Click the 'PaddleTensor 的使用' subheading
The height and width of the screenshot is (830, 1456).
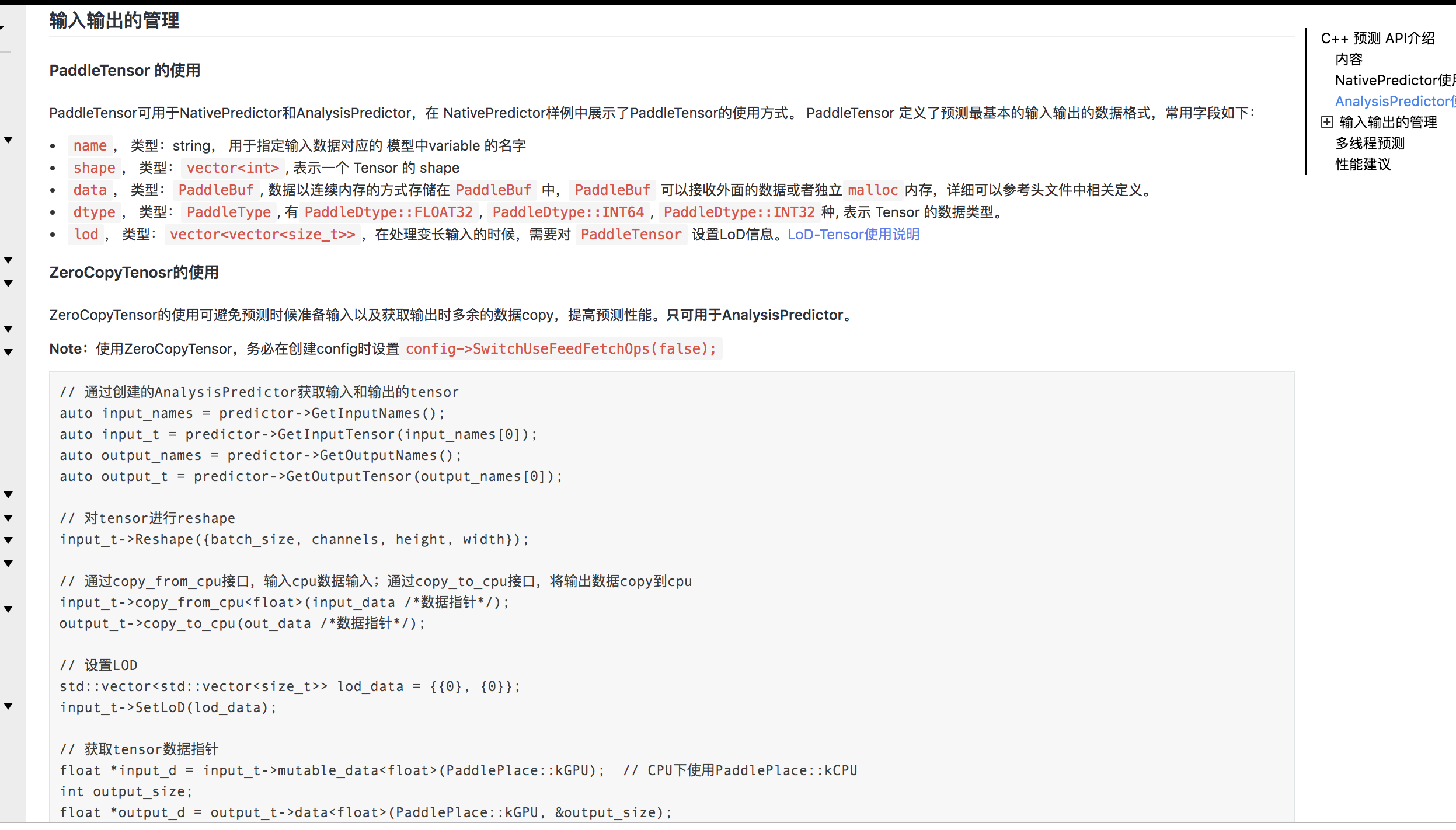click(x=124, y=71)
